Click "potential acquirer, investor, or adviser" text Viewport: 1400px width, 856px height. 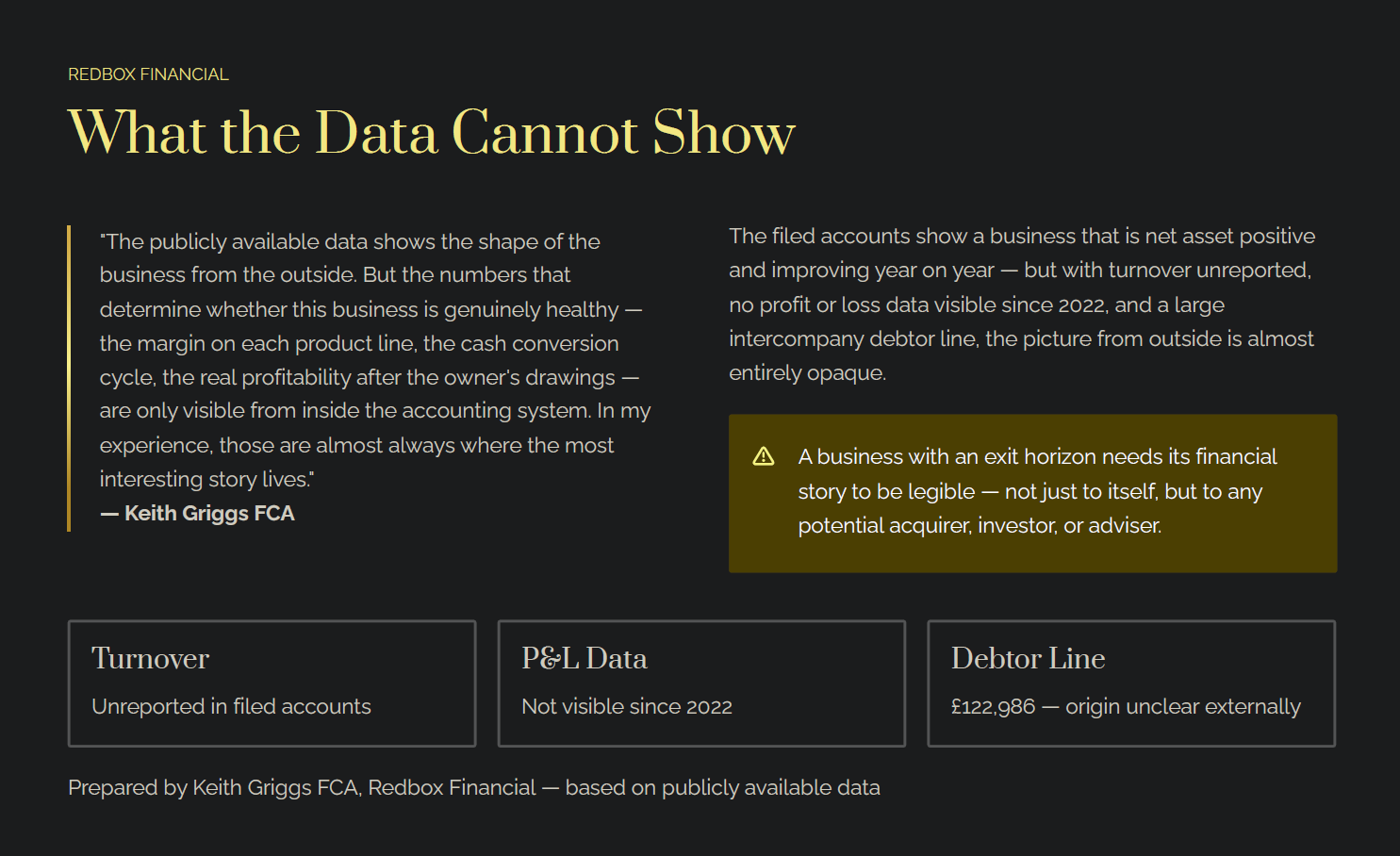[980, 526]
